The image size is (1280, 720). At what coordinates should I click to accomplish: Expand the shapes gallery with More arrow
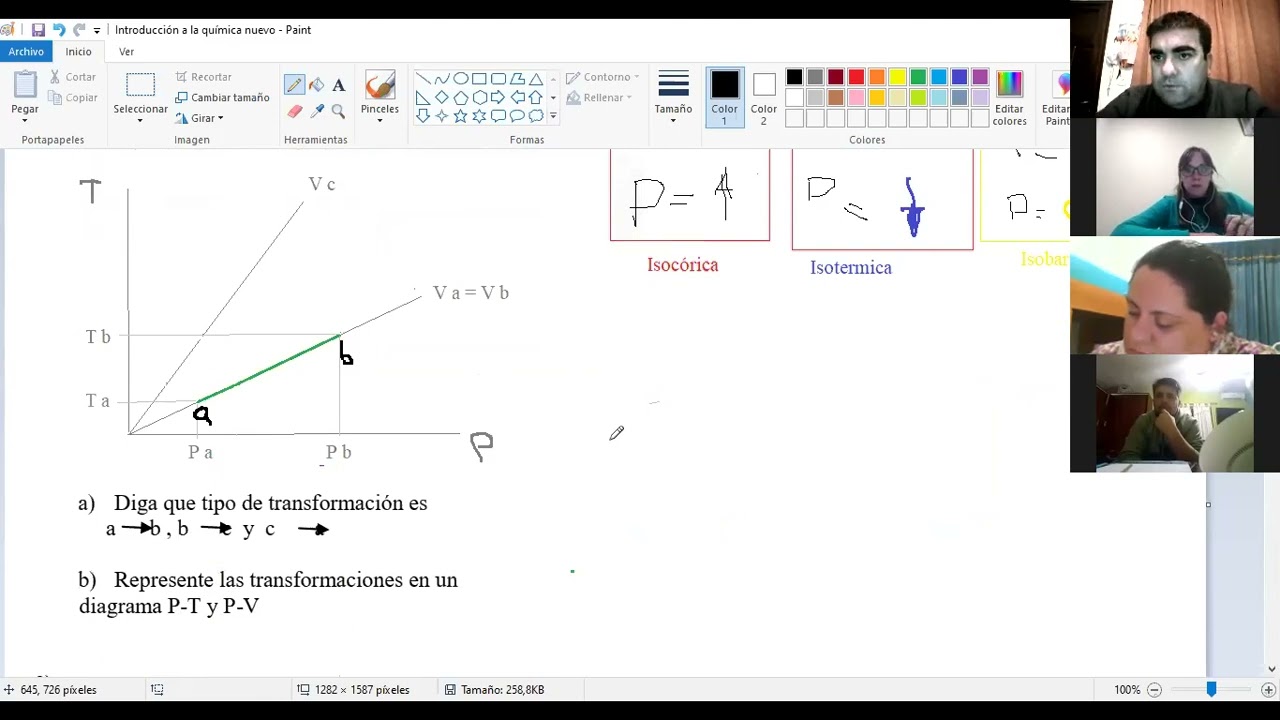553,116
